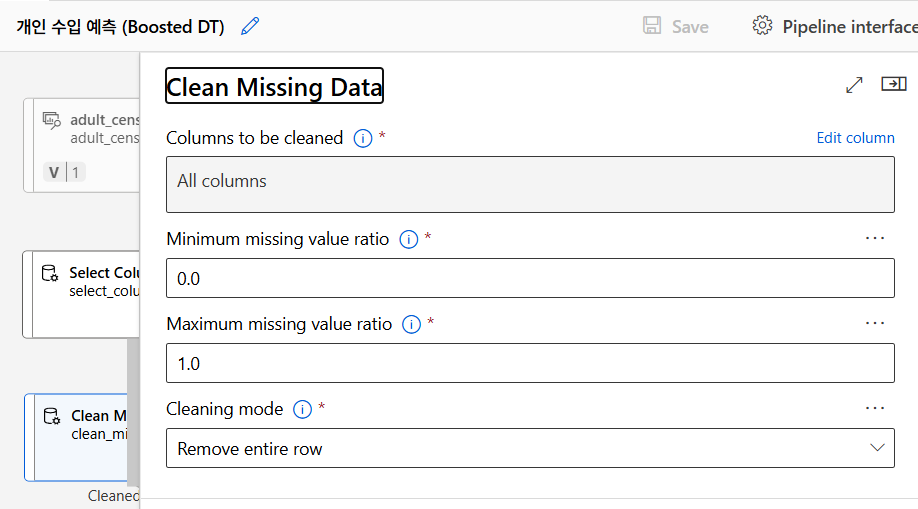
Task: Show info for Columns to be cleaned
Action: [x=363, y=139]
